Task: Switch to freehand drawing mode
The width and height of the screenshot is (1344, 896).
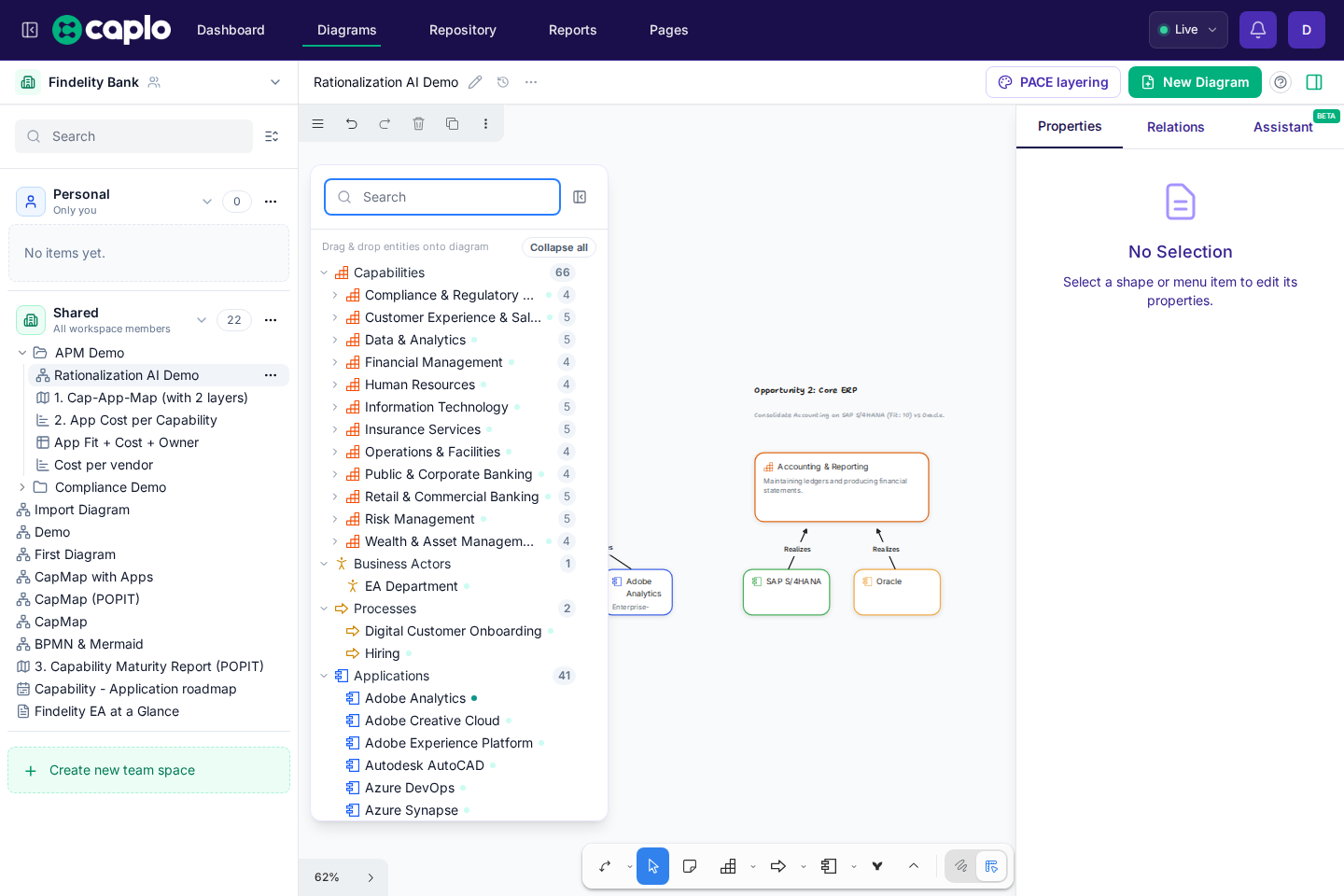Action: [960, 866]
